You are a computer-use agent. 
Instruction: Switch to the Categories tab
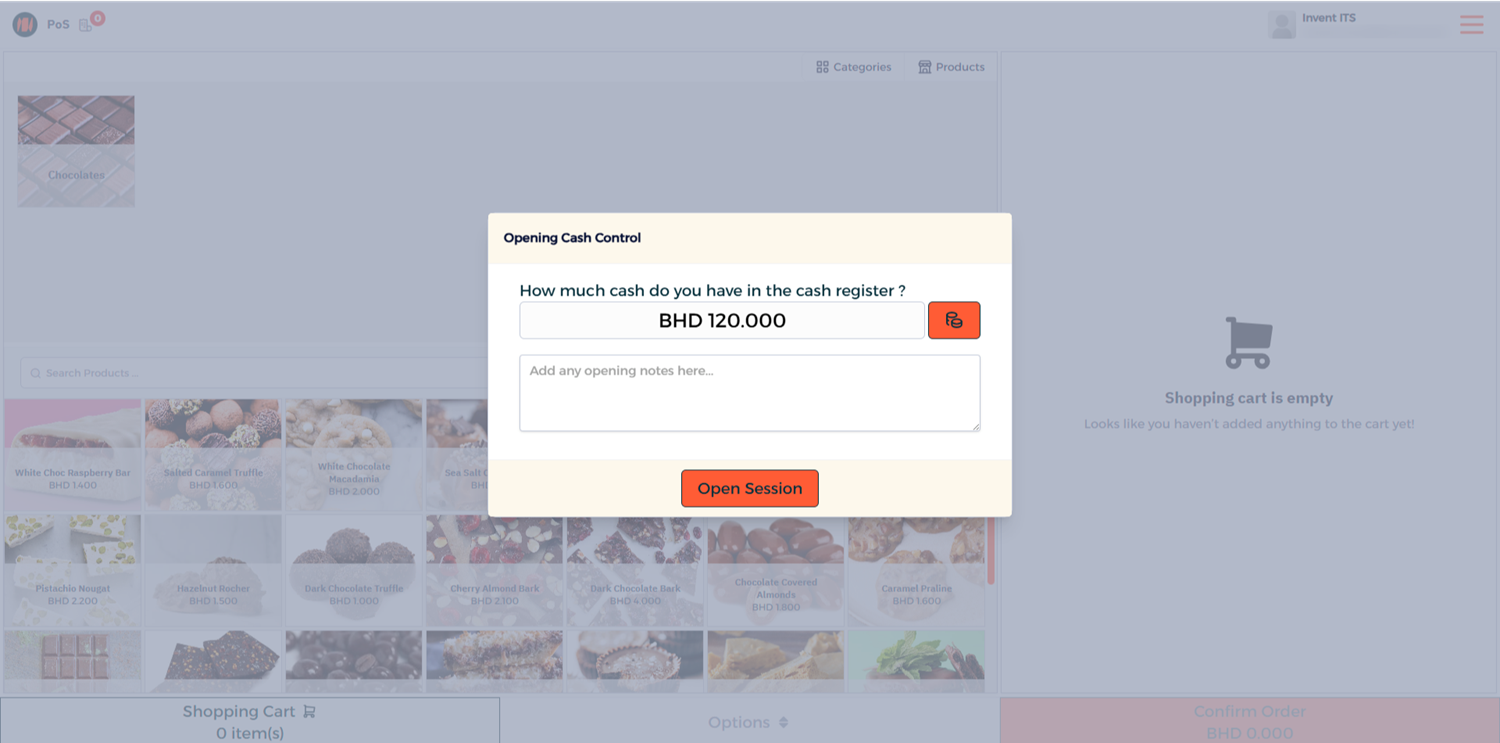coord(853,67)
